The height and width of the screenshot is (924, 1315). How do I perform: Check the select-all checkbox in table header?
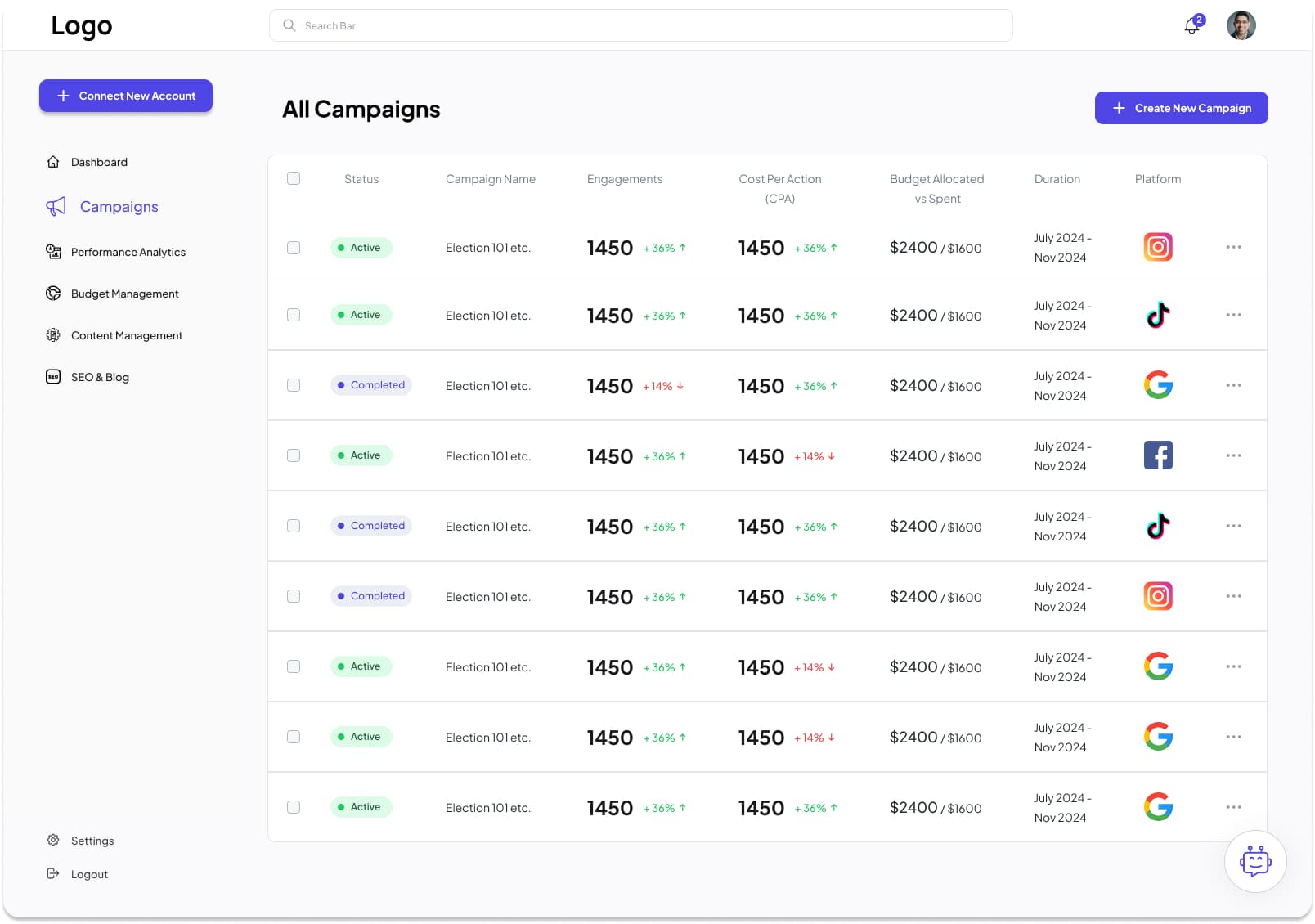coord(293,178)
